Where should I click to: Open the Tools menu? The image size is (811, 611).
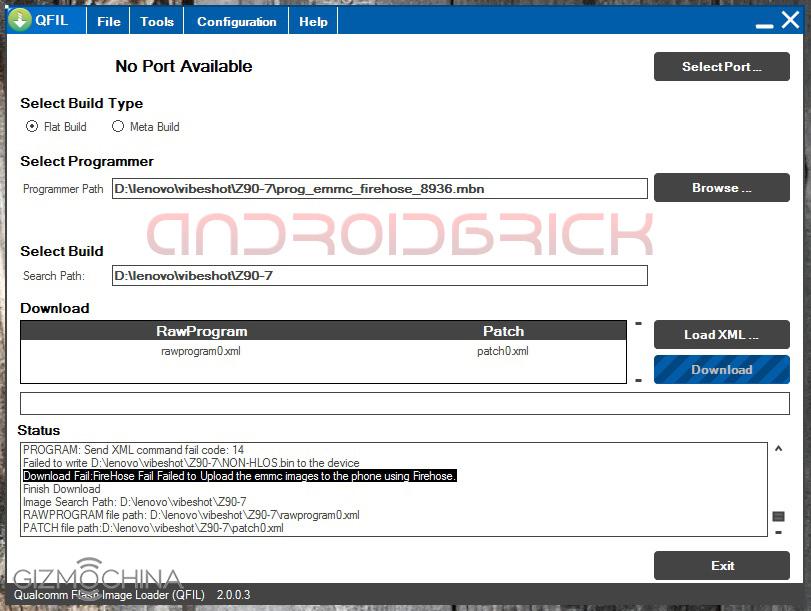click(157, 21)
